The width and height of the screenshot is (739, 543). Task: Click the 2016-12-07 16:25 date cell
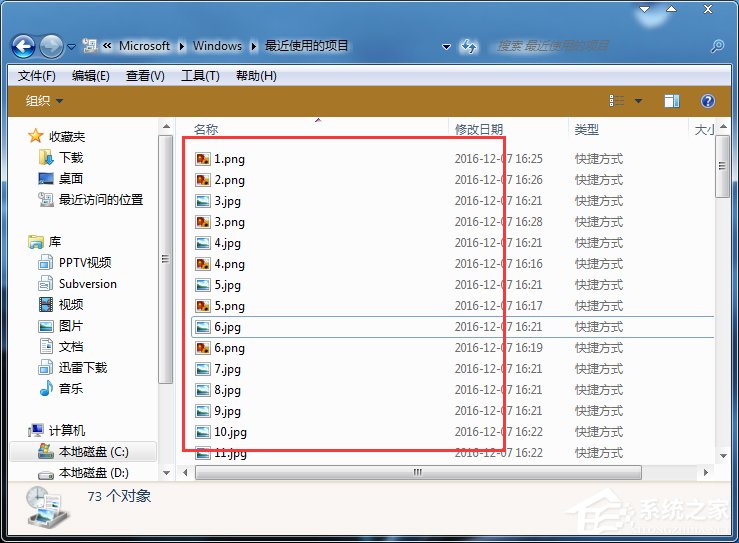click(499, 159)
